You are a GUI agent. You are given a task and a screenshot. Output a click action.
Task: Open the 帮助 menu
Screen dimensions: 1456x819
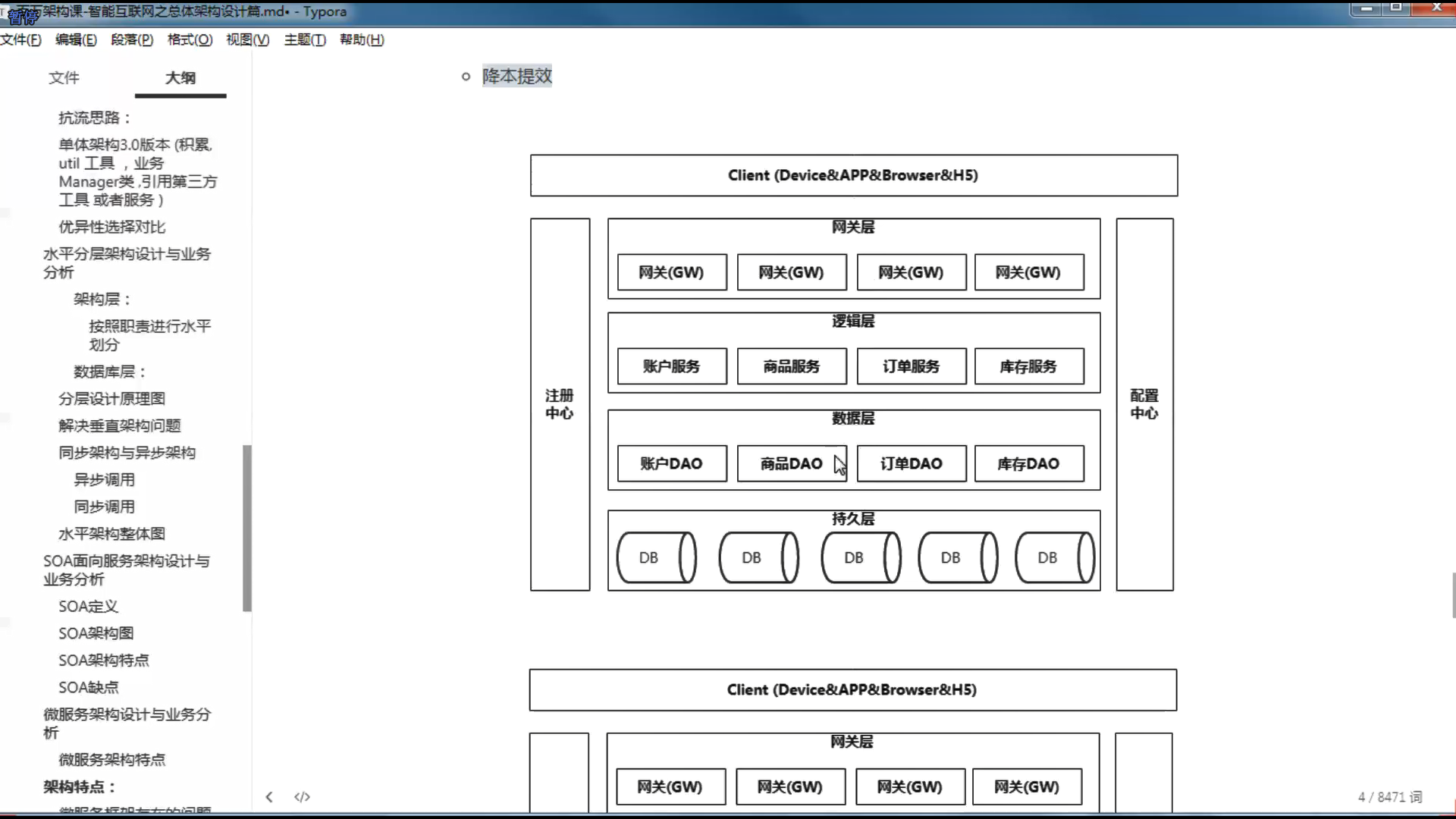pos(362,39)
